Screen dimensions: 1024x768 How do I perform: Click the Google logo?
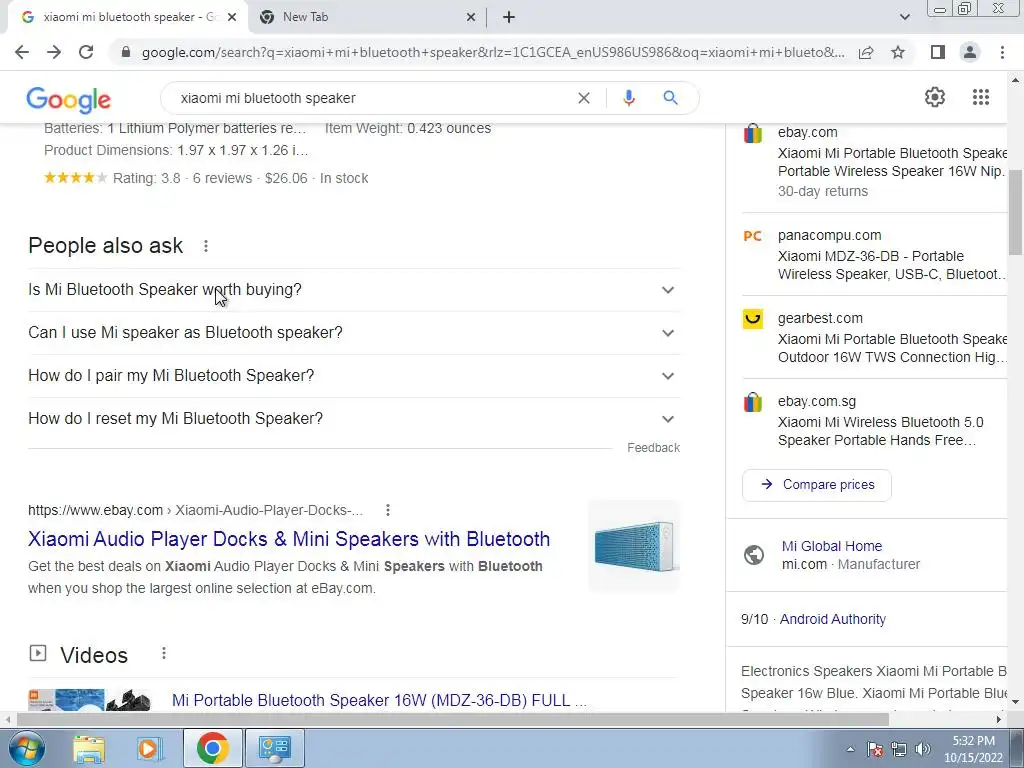(69, 99)
